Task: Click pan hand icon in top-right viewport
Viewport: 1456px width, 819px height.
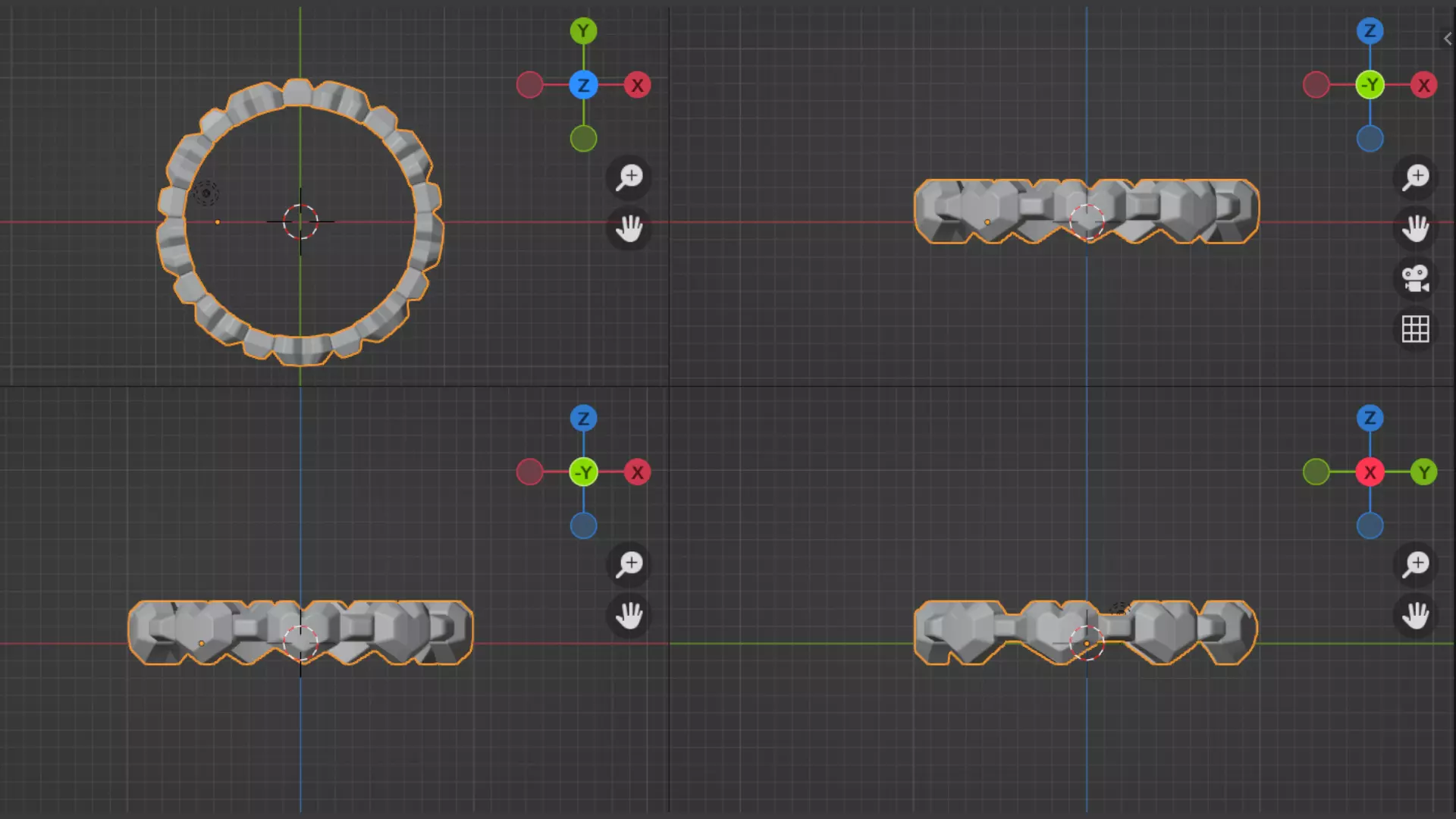Action: click(x=1416, y=228)
